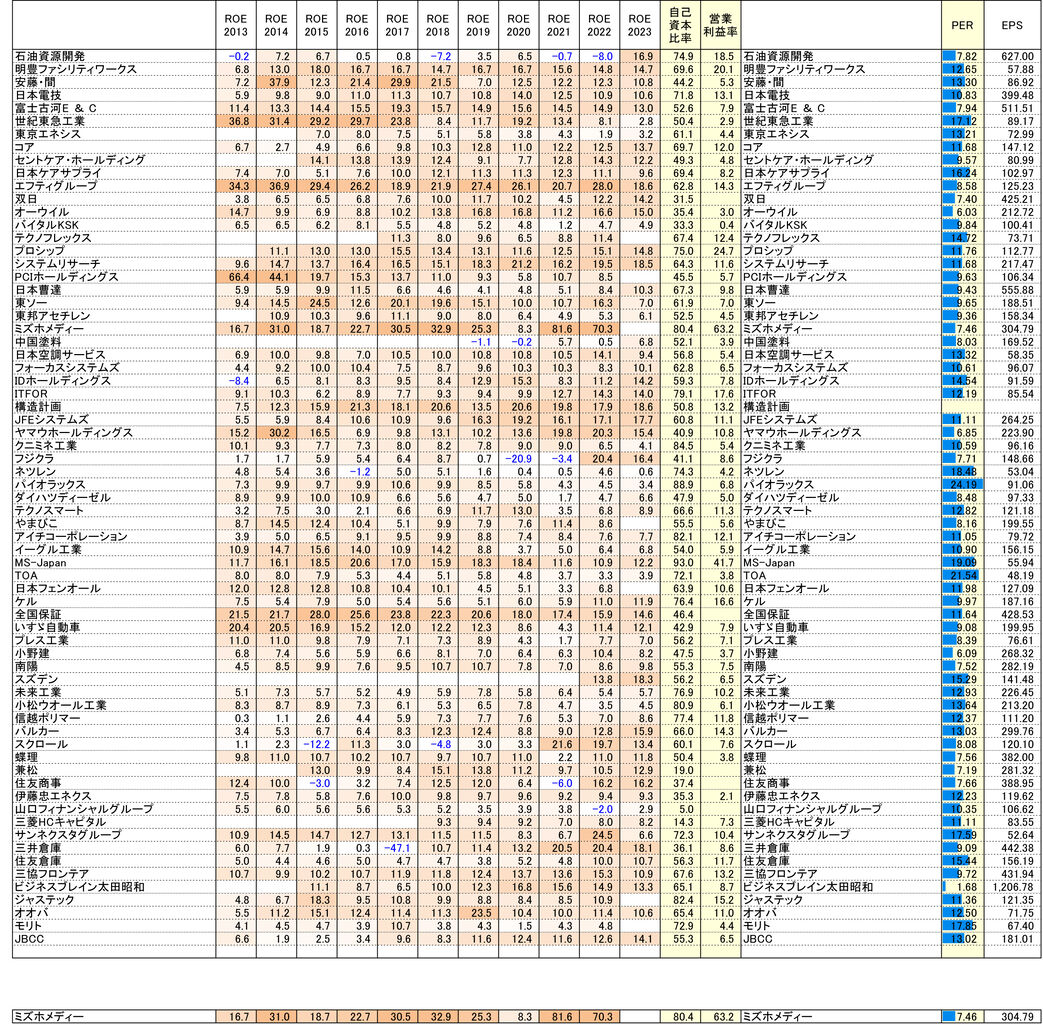Viewport: 1043px width, 1024px height.
Task: Select ROE 2013 value -8.4 for IDホールディングス
Action: (x=238, y=381)
